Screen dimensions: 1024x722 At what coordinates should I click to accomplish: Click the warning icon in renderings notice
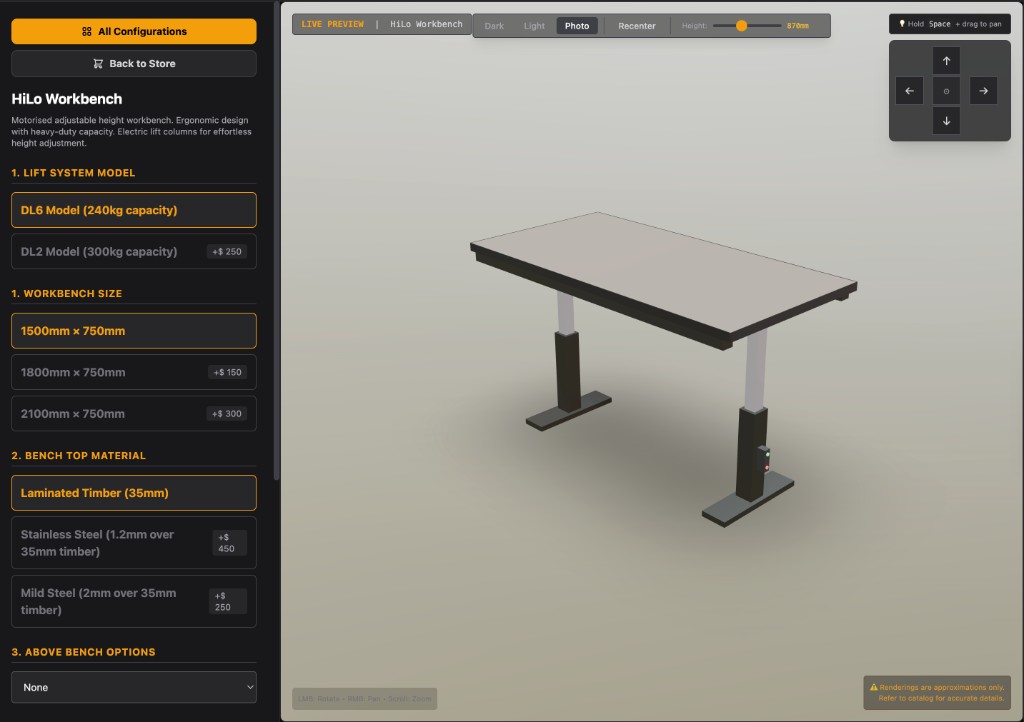tap(873, 687)
